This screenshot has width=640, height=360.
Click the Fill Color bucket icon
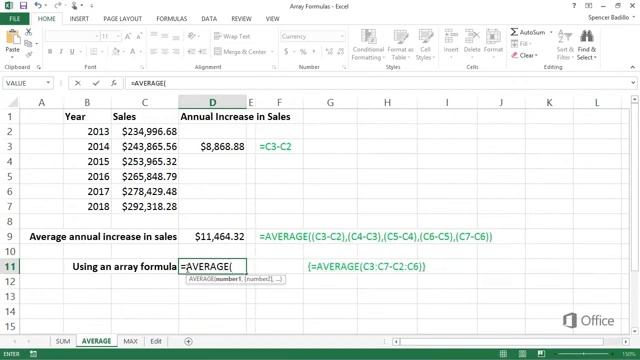[116, 52]
